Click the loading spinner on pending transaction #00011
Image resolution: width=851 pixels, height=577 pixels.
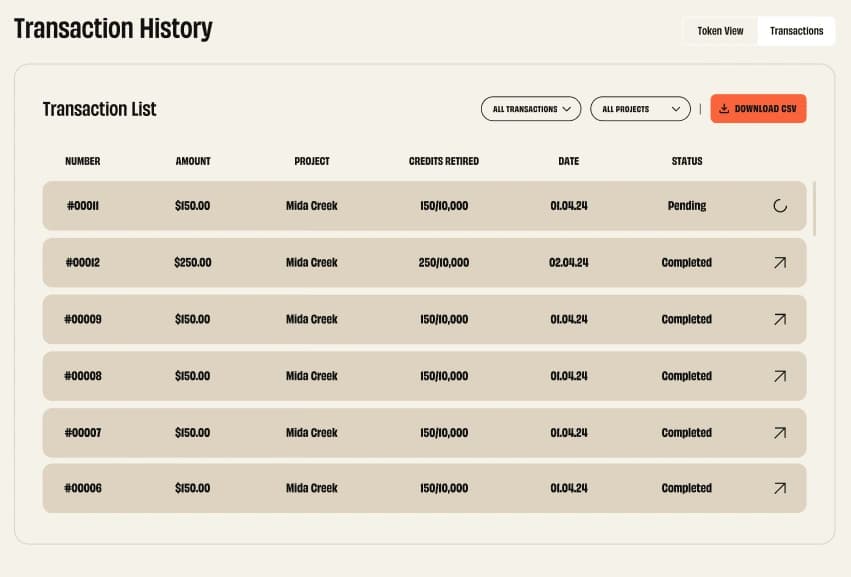coord(779,205)
